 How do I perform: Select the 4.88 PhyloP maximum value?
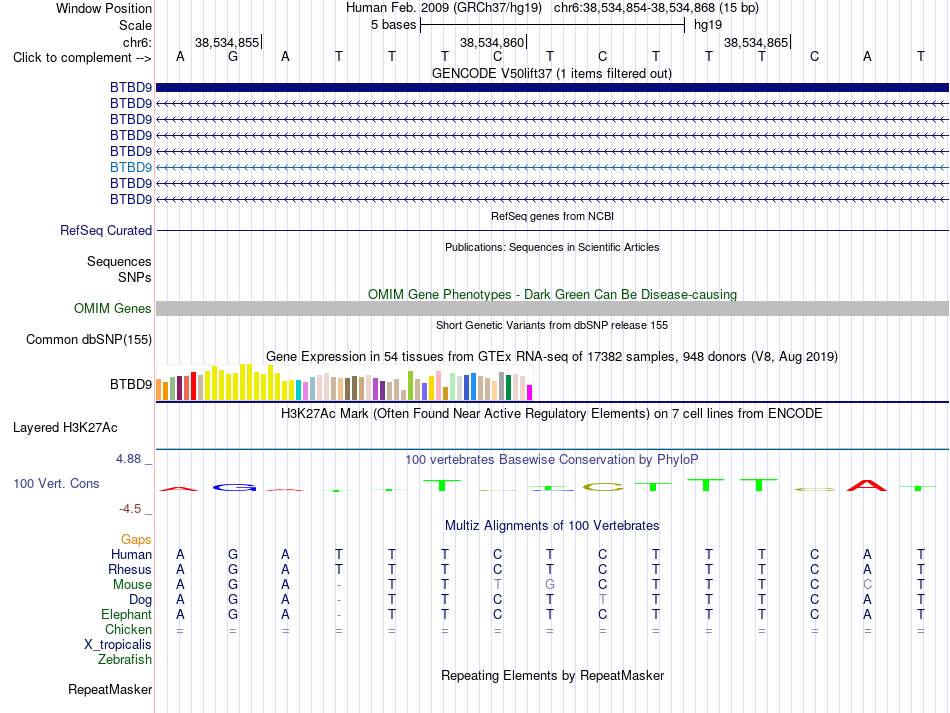[128, 459]
